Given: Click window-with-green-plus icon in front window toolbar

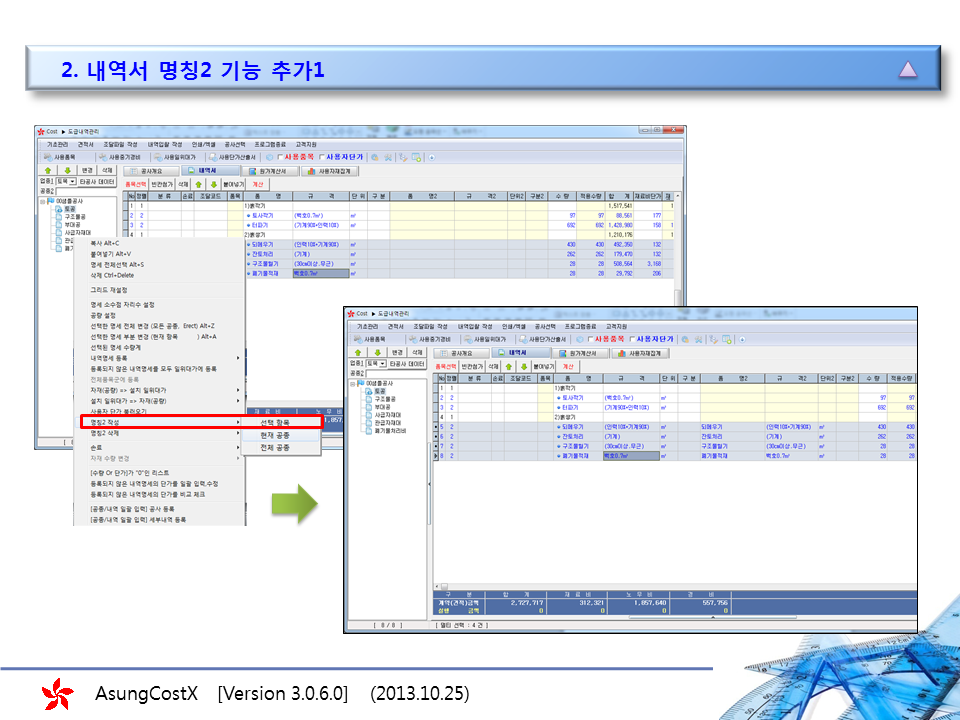Looking at the screenshot, I should pyautogui.click(x=727, y=339).
